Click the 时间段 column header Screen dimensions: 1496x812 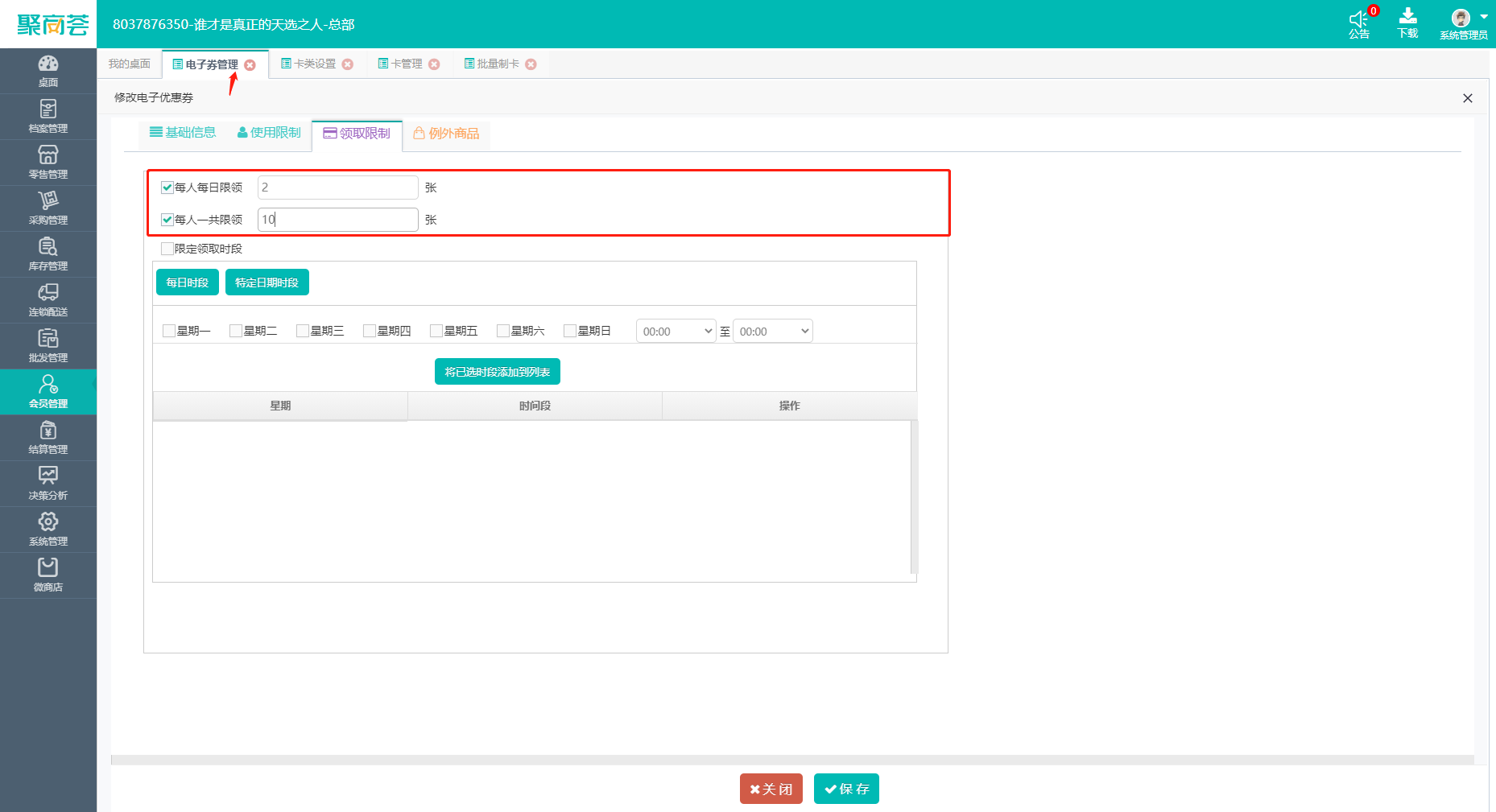coord(535,406)
